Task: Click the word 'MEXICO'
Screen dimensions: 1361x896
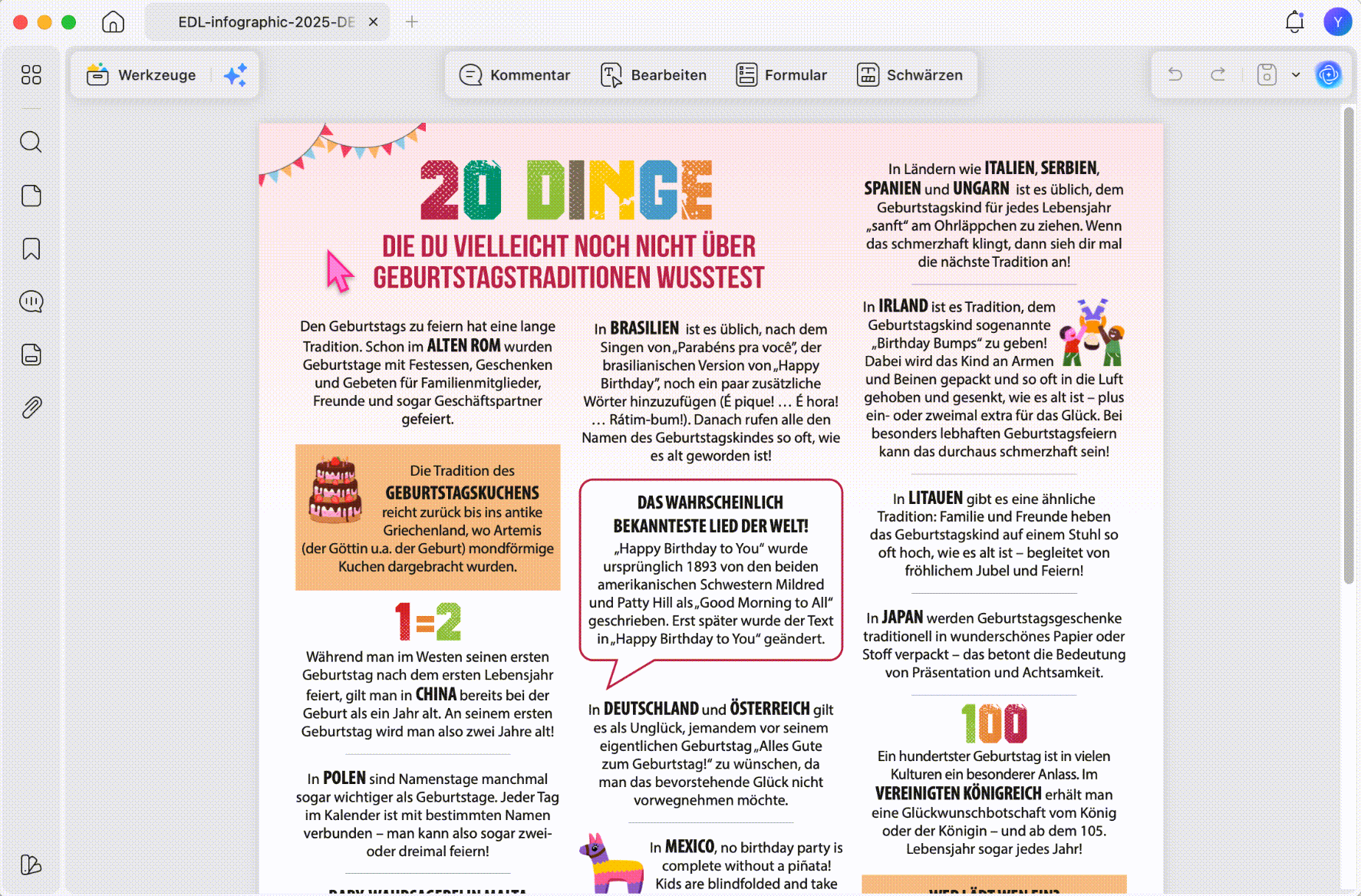Action: pyautogui.click(x=690, y=846)
